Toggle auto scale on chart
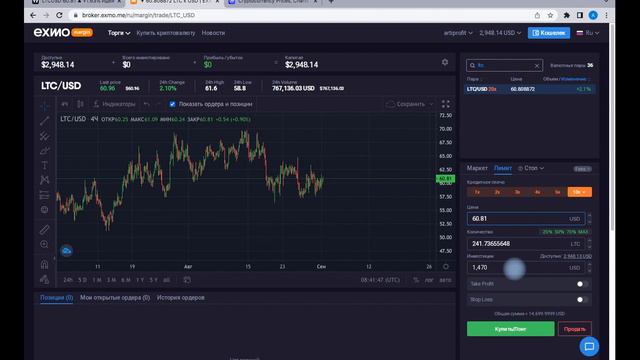 445,280
